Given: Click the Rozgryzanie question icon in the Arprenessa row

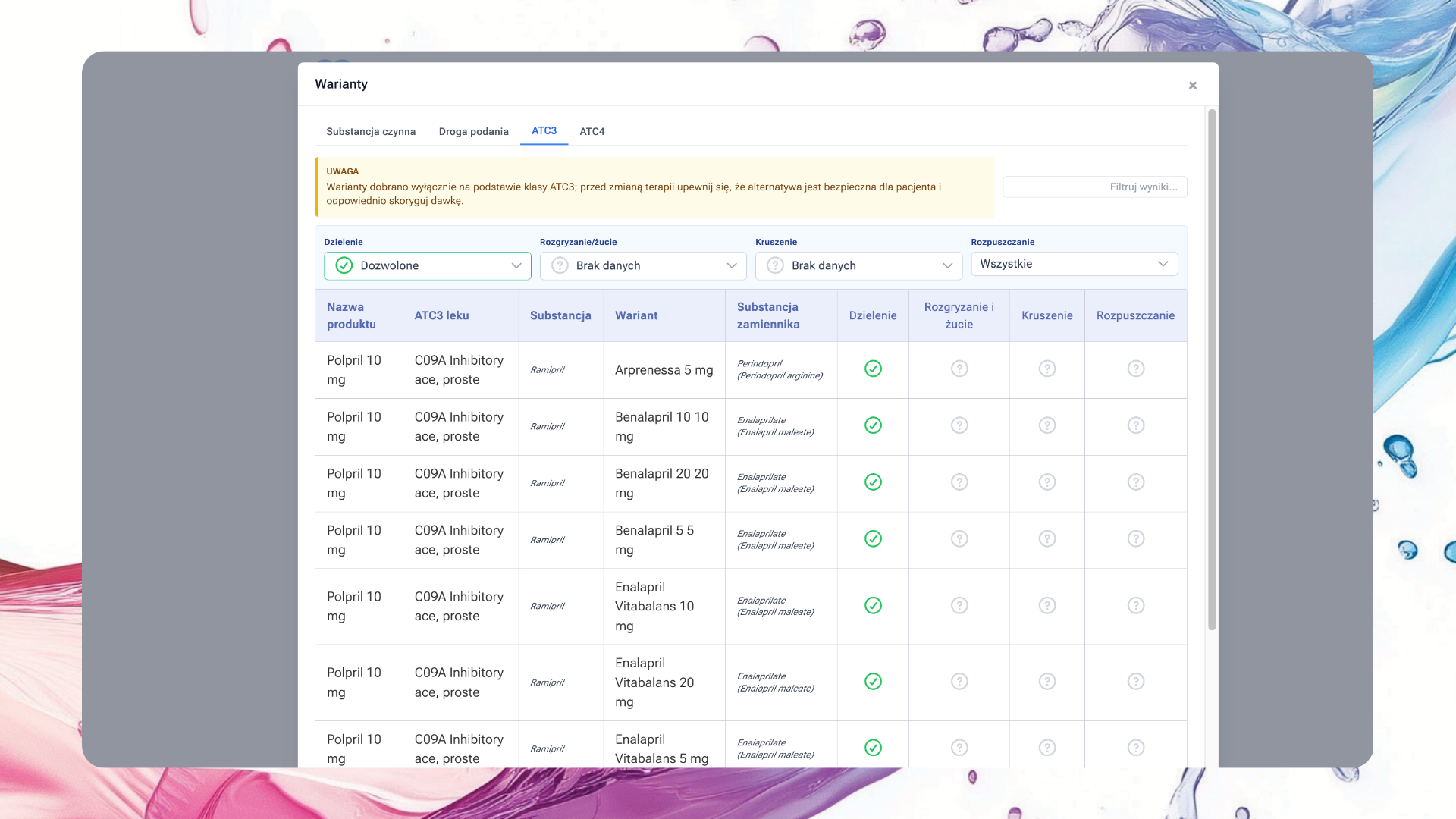Looking at the screenshot, I should [959, 369].
